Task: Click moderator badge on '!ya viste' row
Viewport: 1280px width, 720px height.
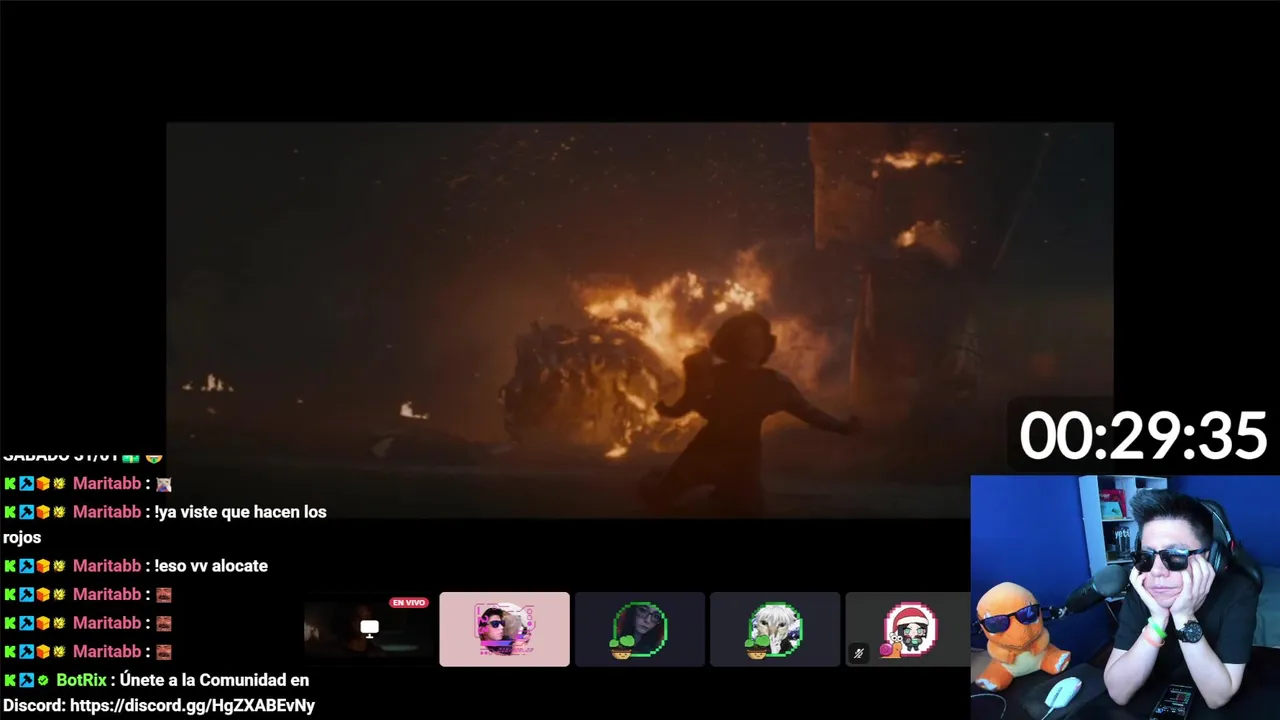Action: coord(26,512)
